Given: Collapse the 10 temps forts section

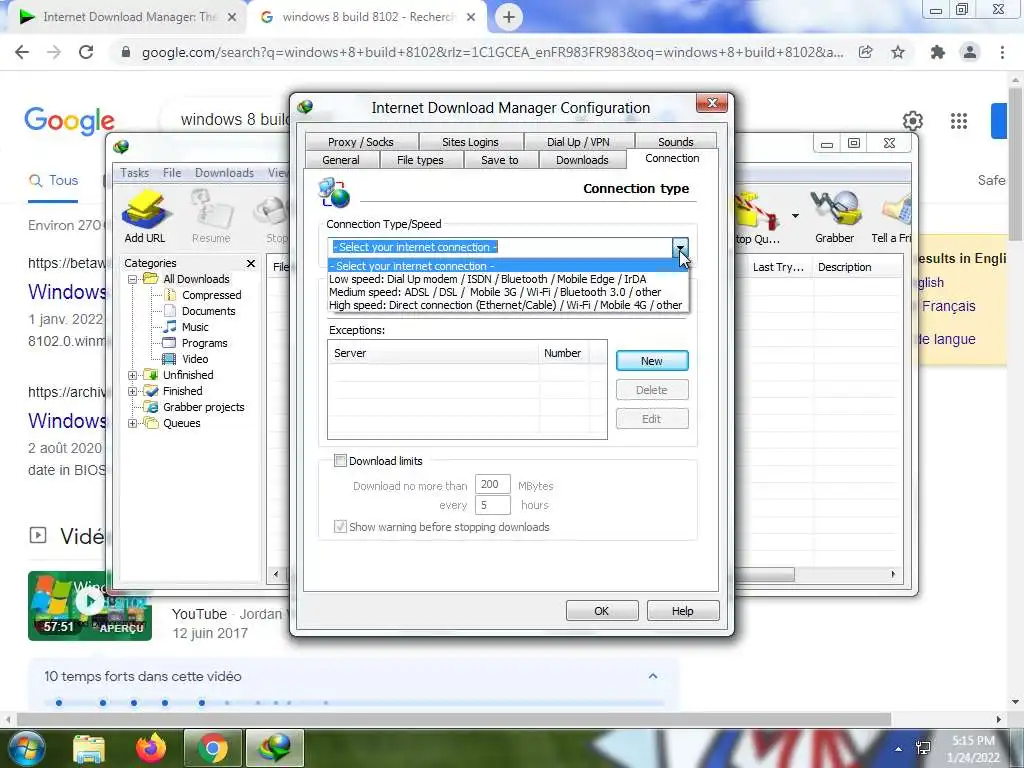Looking at the screenshot, I should coord(652,676).
